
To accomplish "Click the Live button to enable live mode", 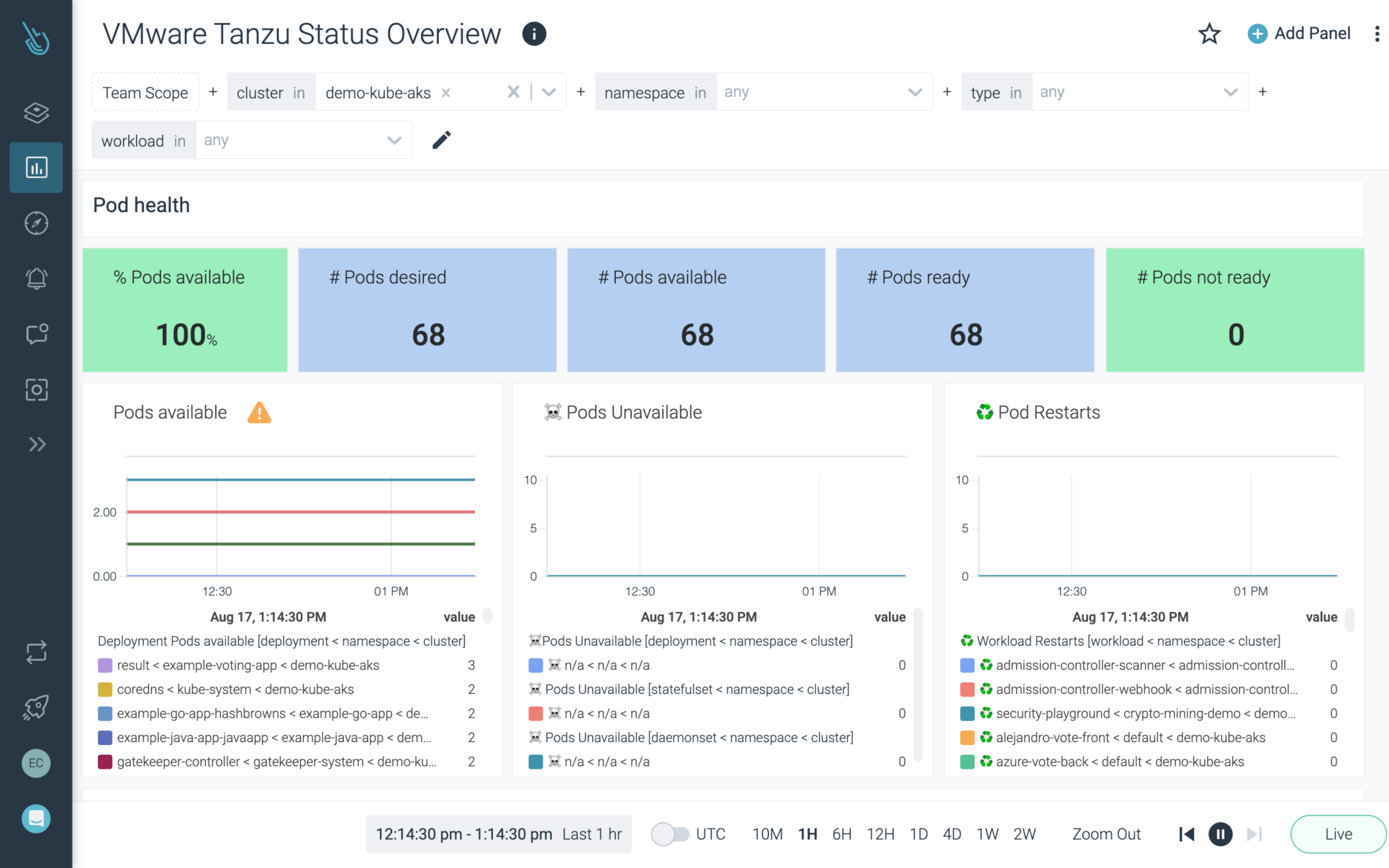I will click(x=1337, y=833).
